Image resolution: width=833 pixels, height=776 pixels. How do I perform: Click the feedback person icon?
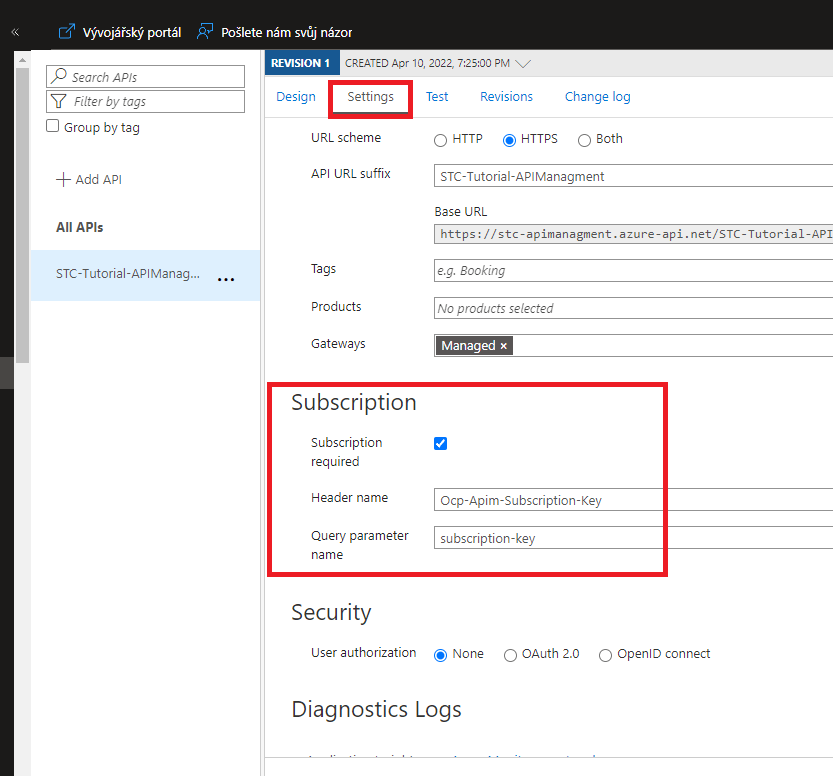click(x=205, y=32)
